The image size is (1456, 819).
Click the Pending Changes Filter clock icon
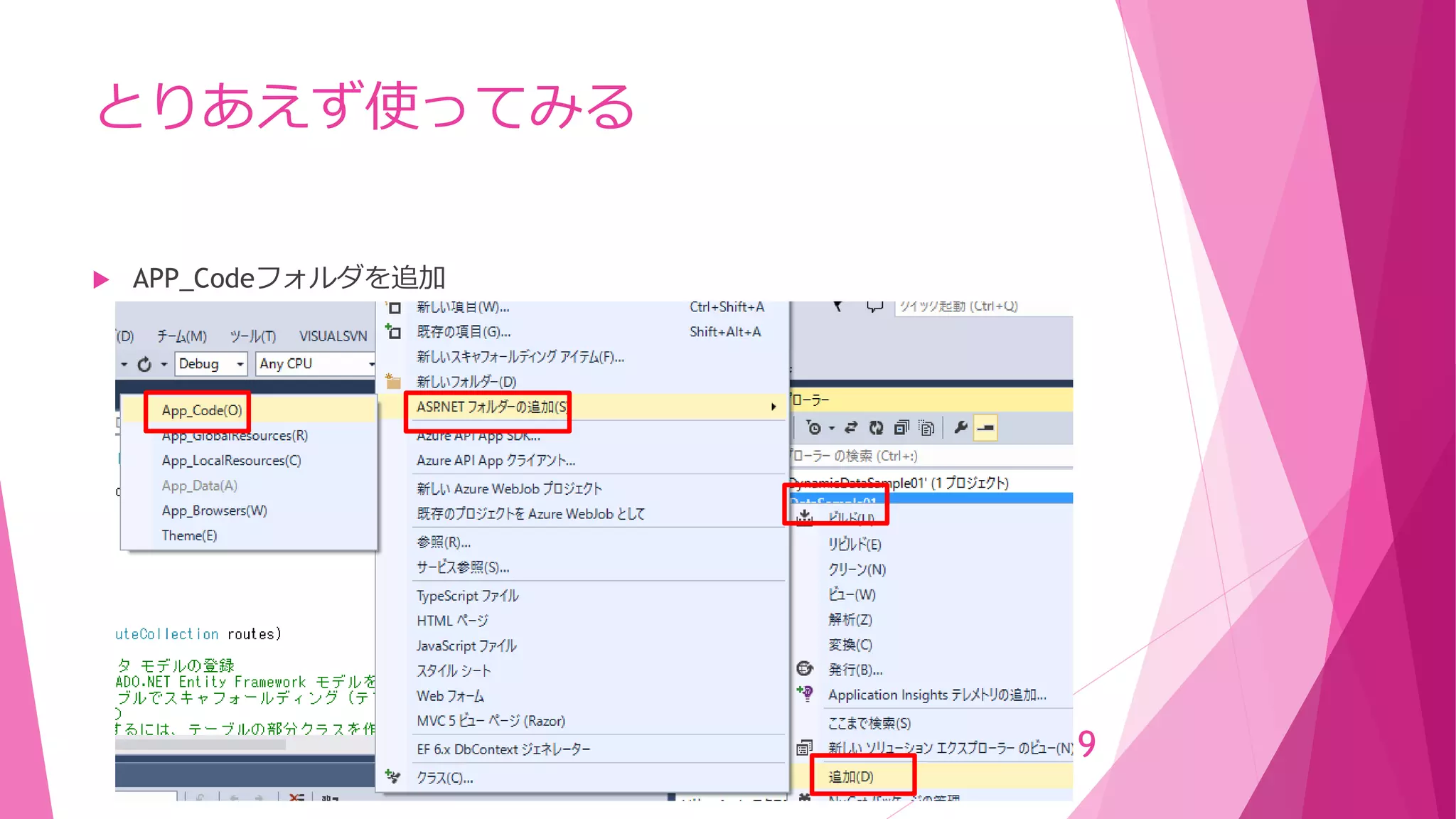[x=813, y=428]
